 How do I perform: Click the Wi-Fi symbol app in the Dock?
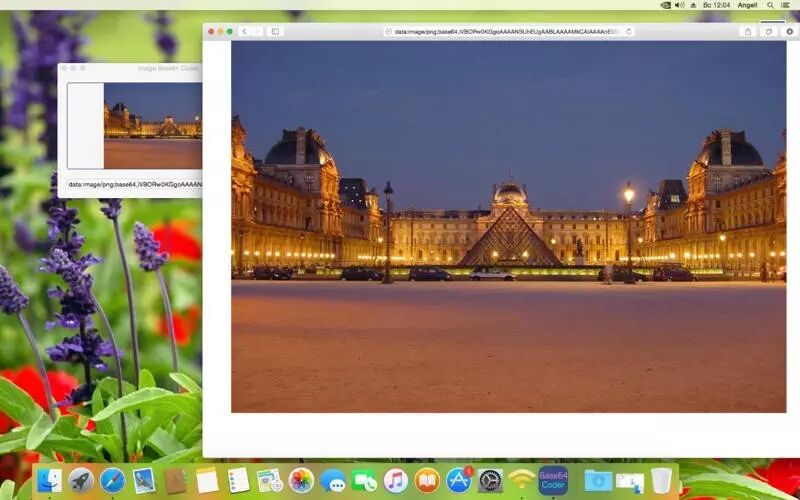click(x=522, y=481)
